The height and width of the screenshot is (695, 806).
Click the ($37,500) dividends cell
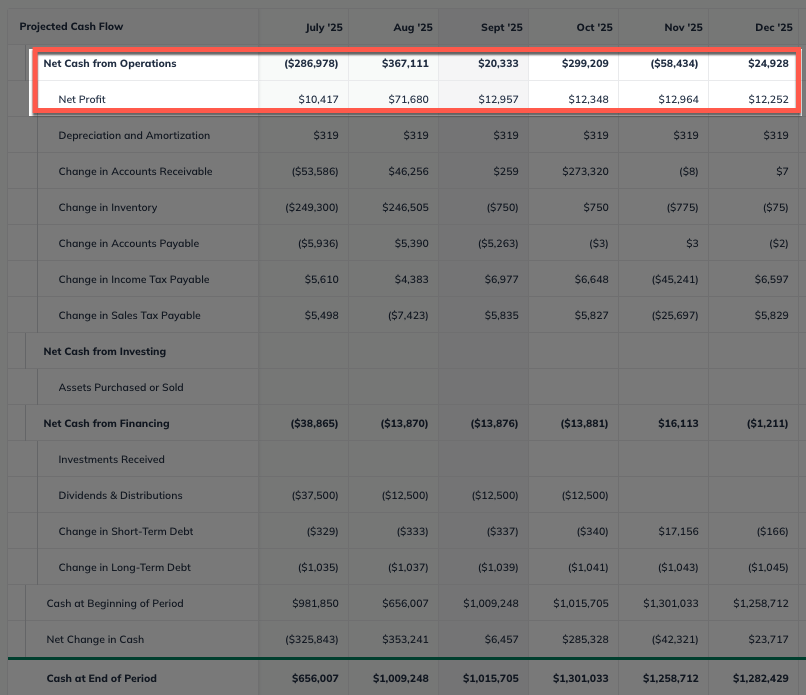pyautogui.click(x=315, y=495)
